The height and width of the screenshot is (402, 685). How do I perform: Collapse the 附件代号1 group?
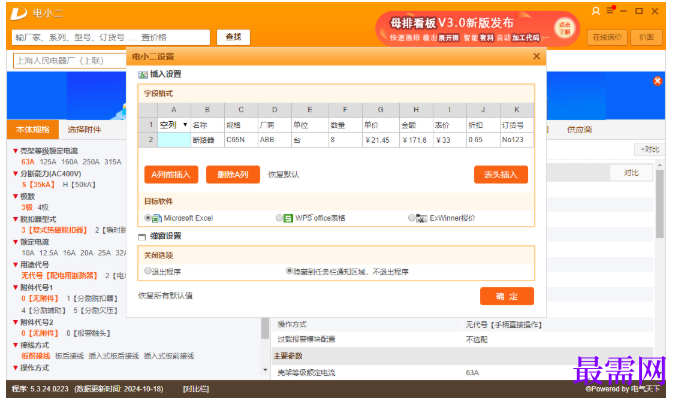pos(15,288)
